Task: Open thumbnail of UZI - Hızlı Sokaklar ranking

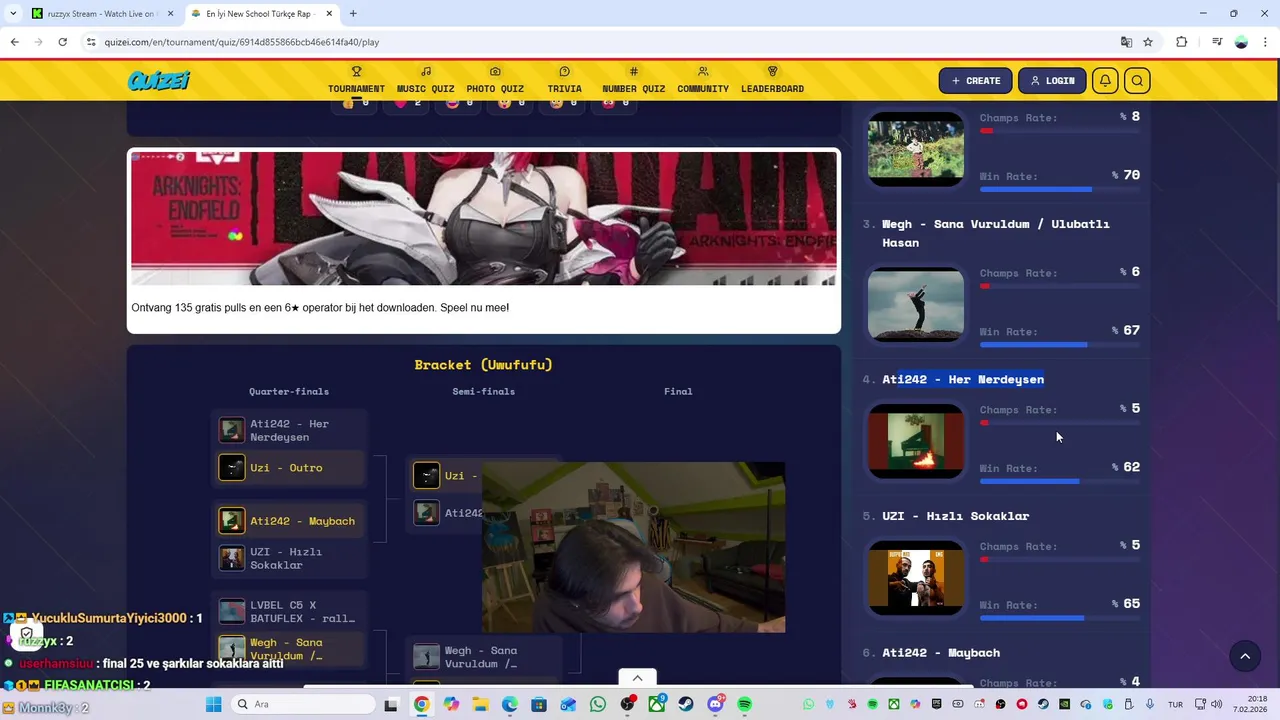Action: (x=916, y=578)
